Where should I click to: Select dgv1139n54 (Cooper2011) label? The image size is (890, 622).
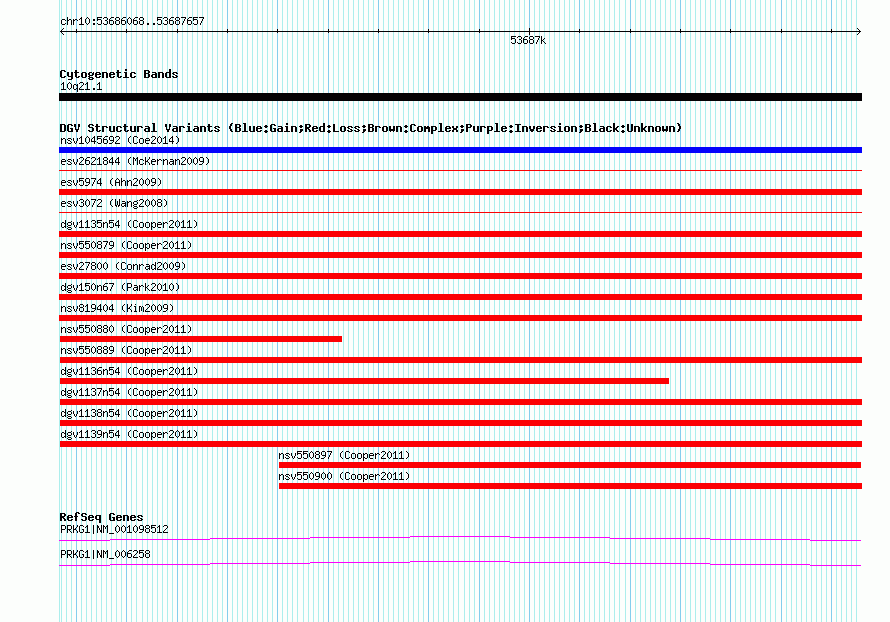pos(129,434)
